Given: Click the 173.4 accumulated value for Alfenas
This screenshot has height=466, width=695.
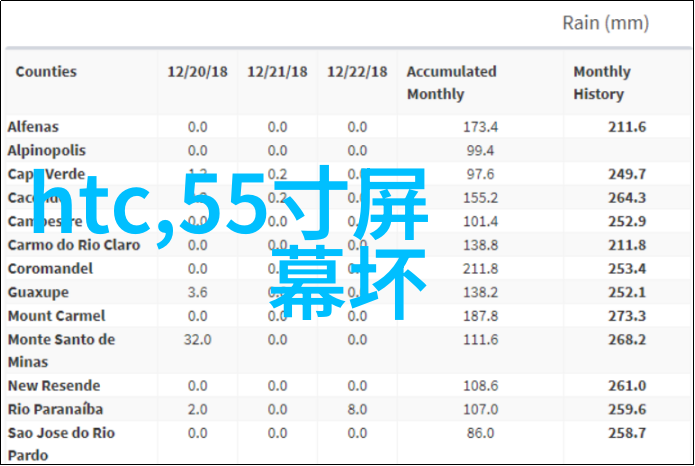Looking at the screenshot, I should (x=480, y=127).
